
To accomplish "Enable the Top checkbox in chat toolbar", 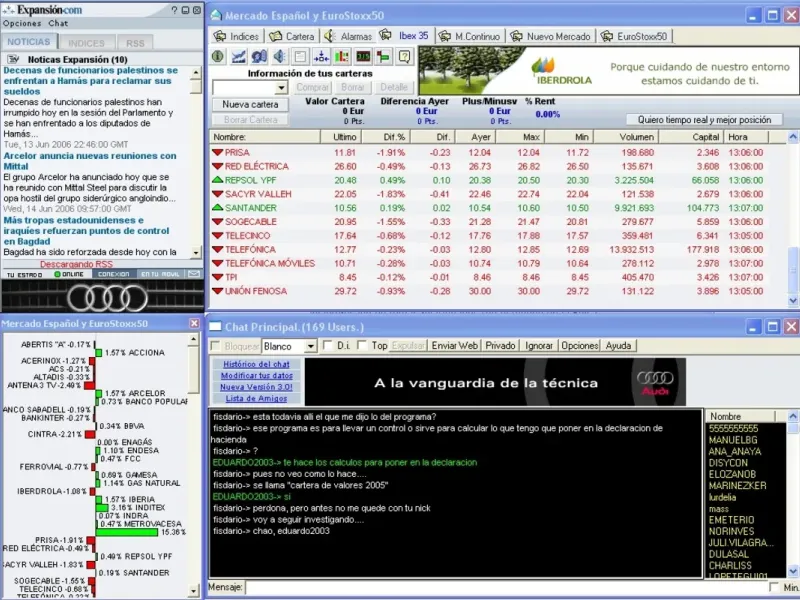I will point(362,345).
